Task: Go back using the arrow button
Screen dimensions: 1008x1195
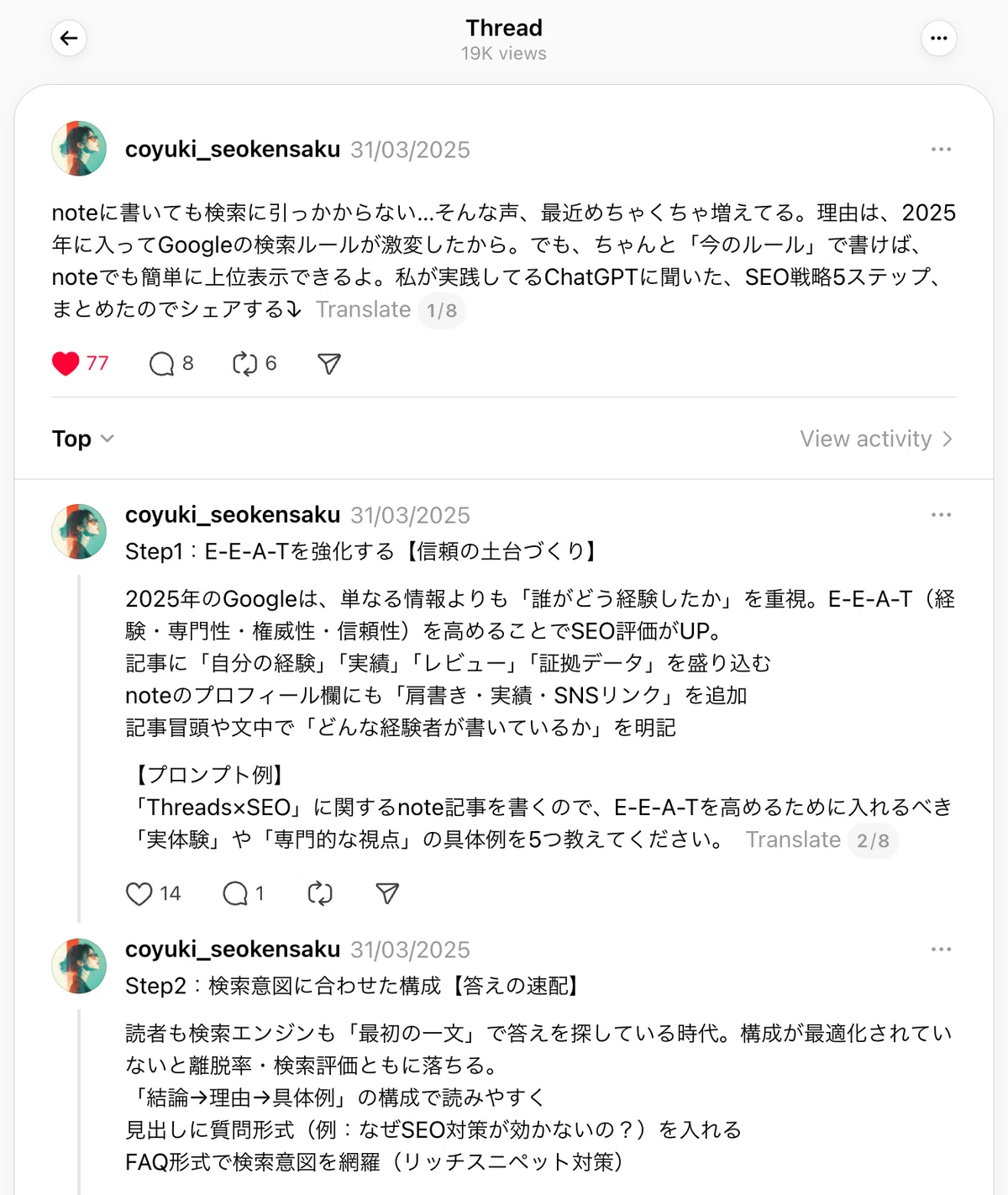Action: 69,38
